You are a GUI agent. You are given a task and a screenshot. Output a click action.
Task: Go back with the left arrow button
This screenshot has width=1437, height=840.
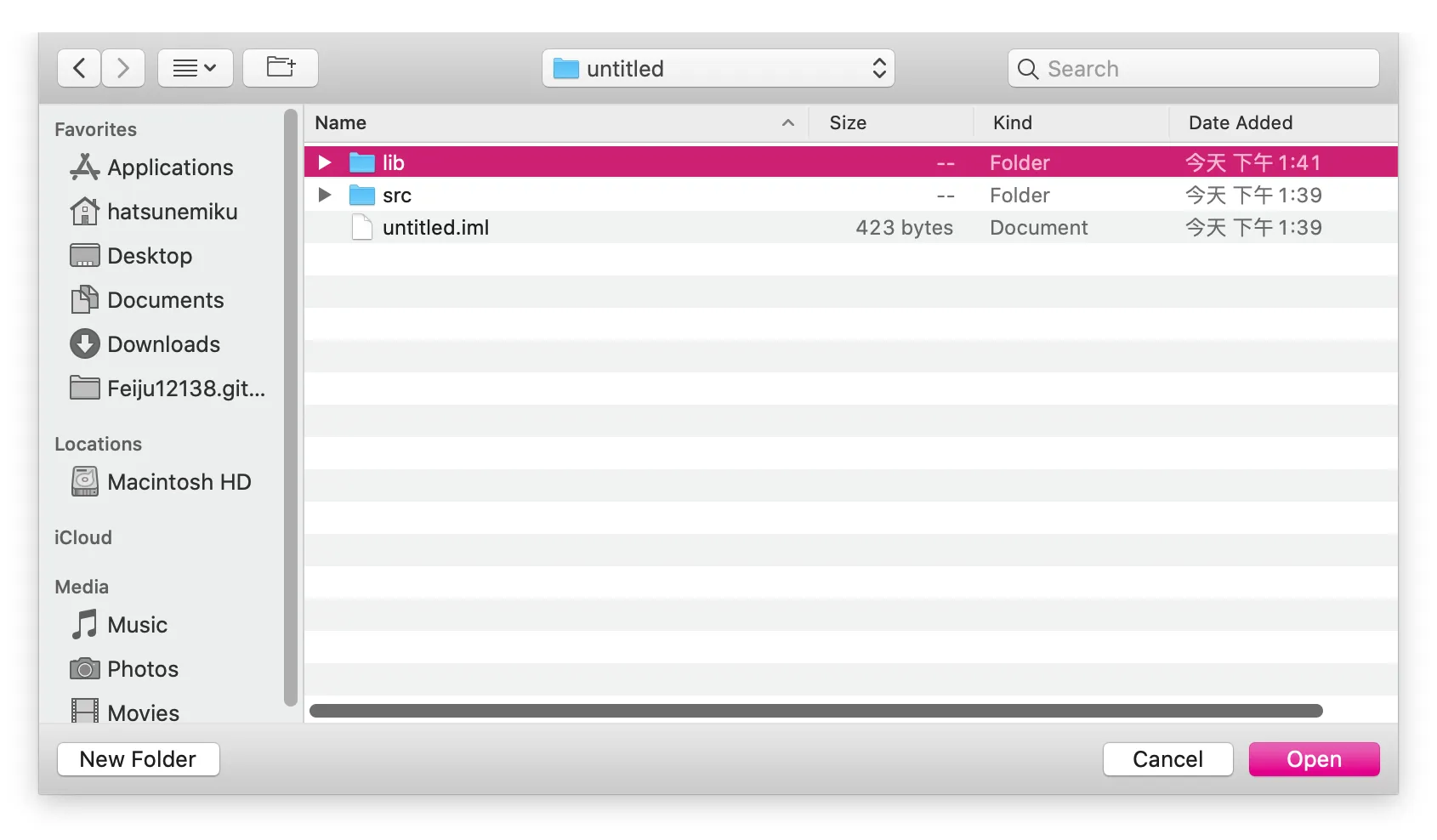coord(79,68)
